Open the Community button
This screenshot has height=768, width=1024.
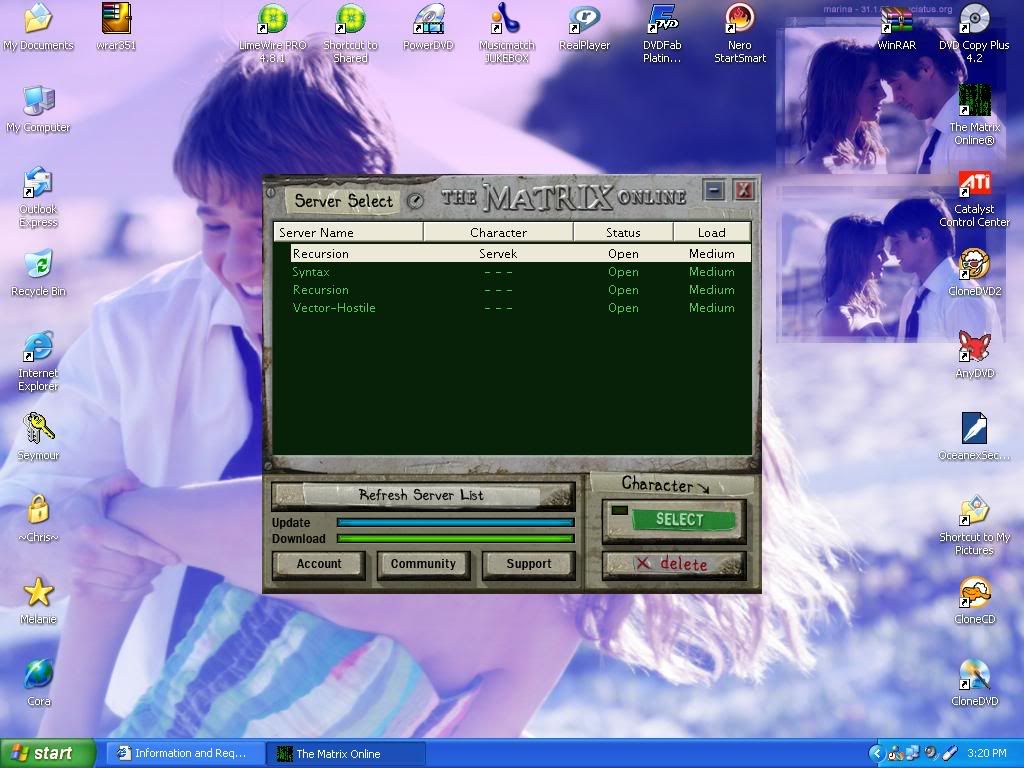point(423,564)
